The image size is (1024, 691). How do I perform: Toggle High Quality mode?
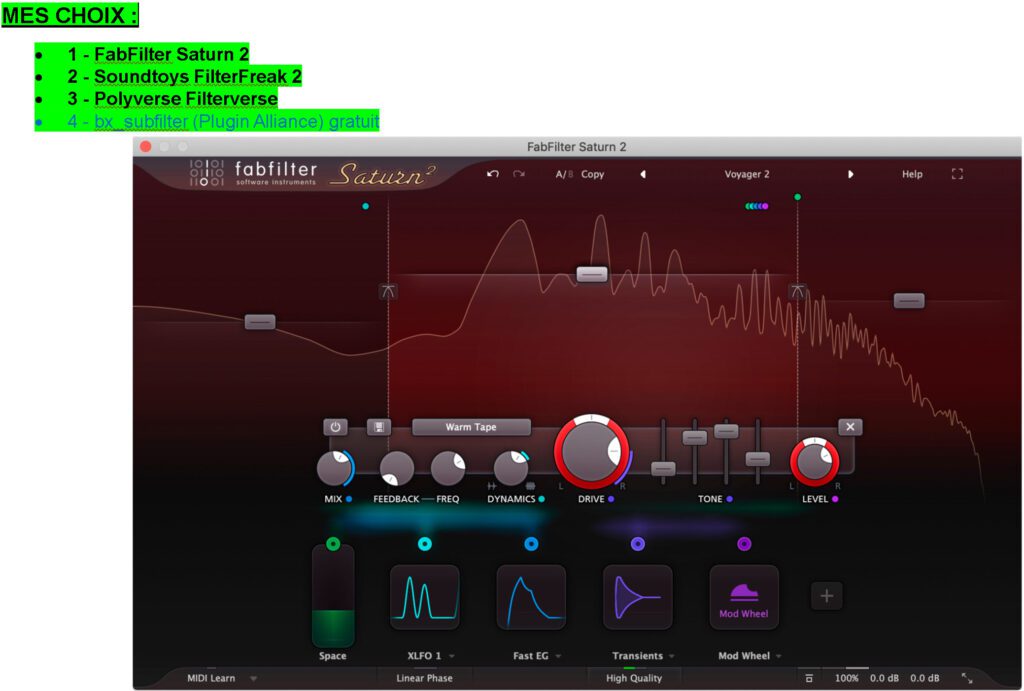tap(633, 678)
